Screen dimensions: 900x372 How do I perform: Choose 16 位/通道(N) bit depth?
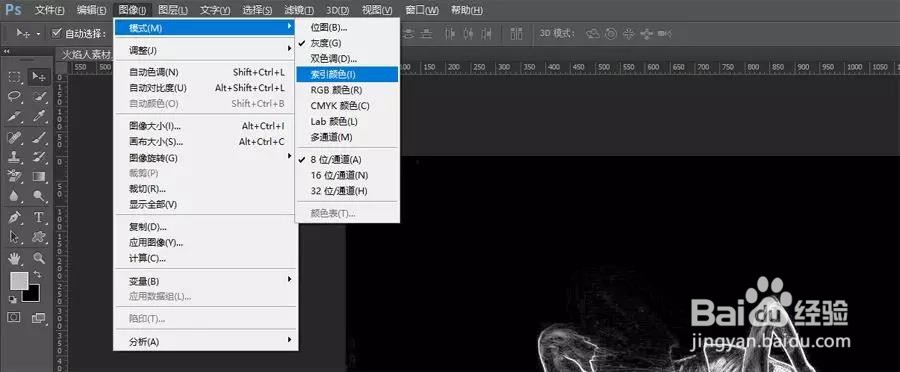347,175
